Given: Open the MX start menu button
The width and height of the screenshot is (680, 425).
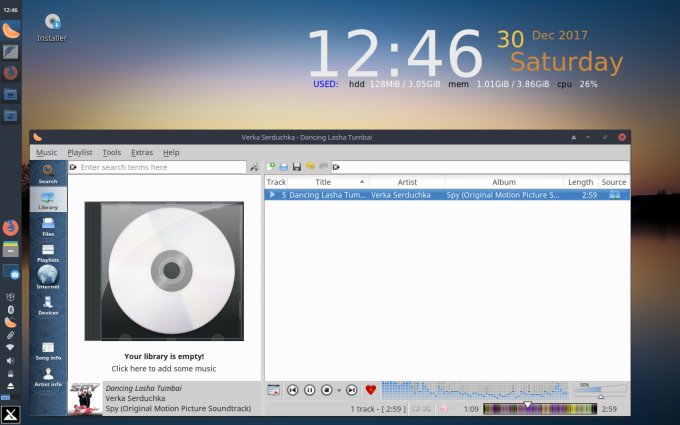Looking at the screenshot, I should (x=10, y=415).
